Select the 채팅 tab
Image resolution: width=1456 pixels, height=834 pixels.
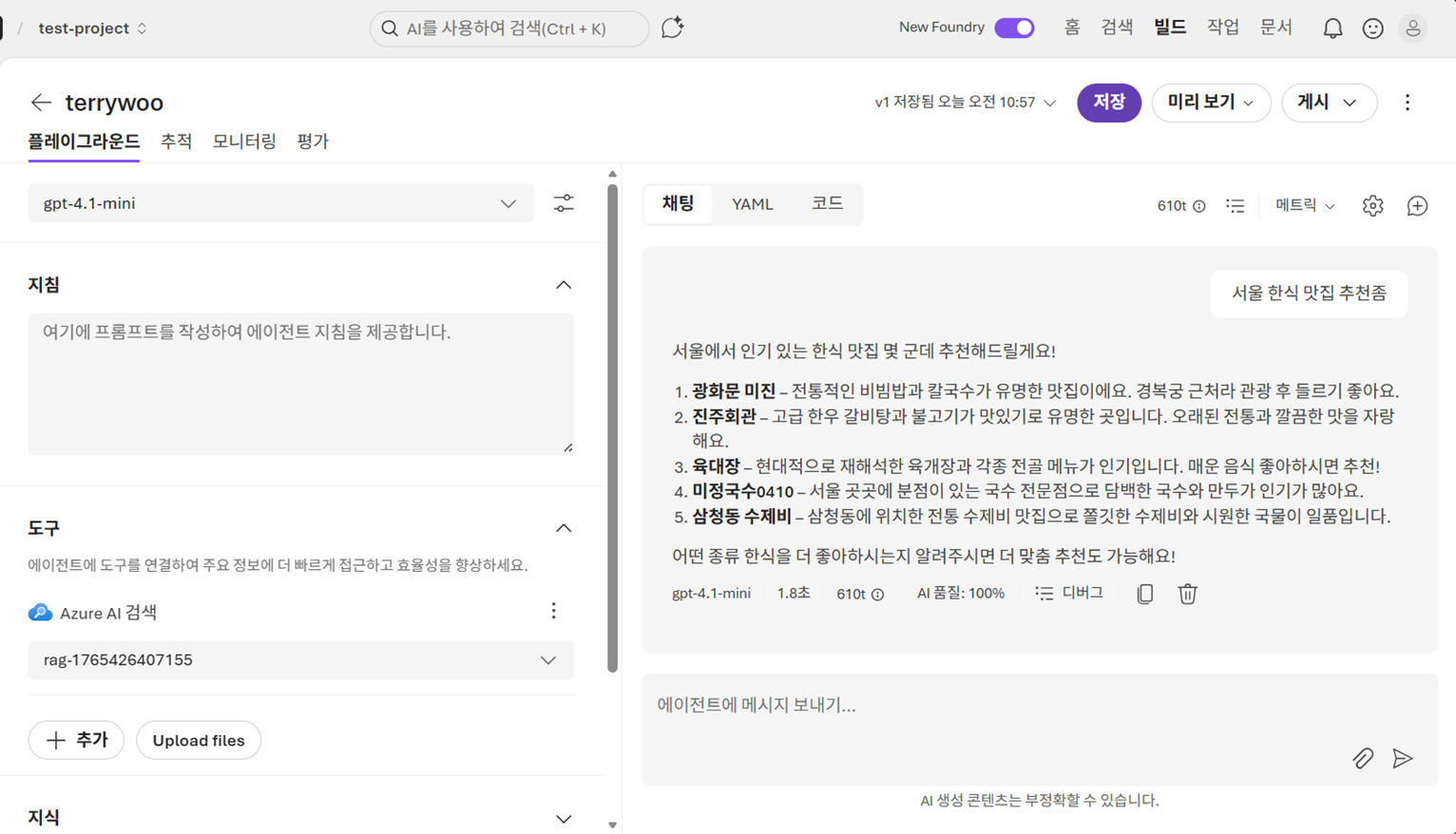678,203
